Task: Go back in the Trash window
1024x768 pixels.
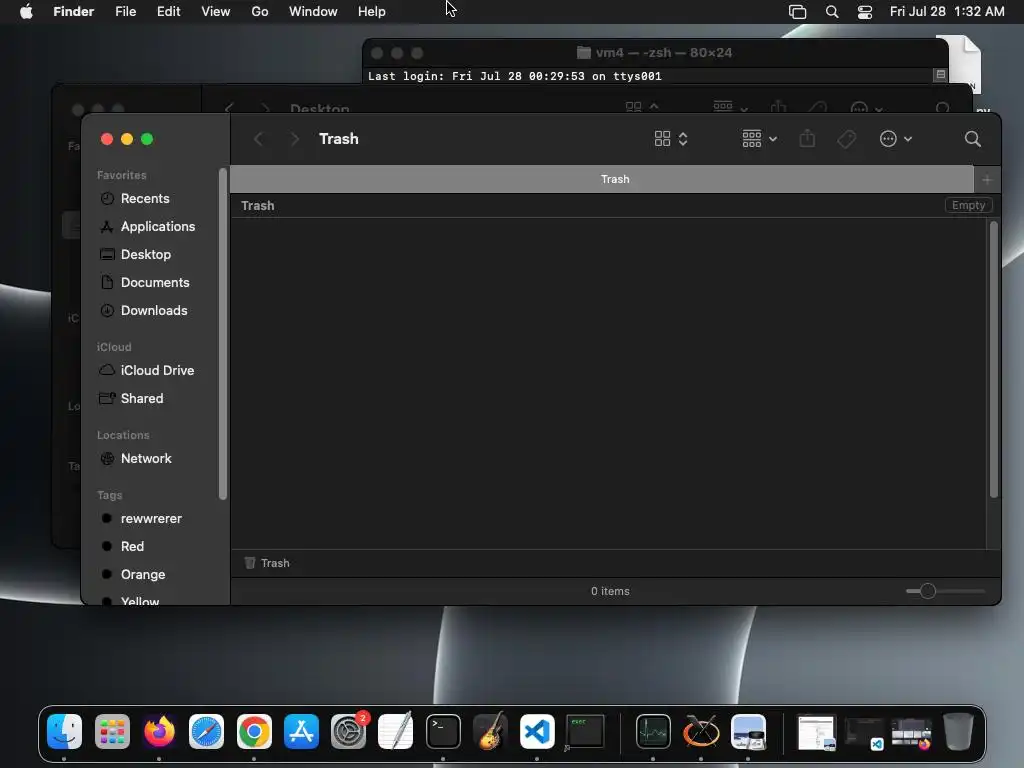Action: 259,139
